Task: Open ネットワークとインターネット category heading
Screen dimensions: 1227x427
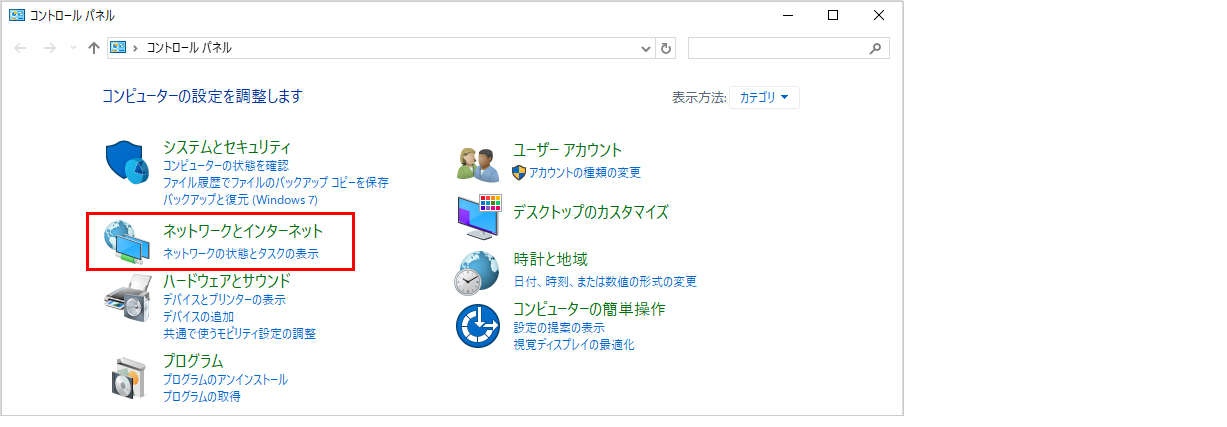Action: [x=243, y=231]
